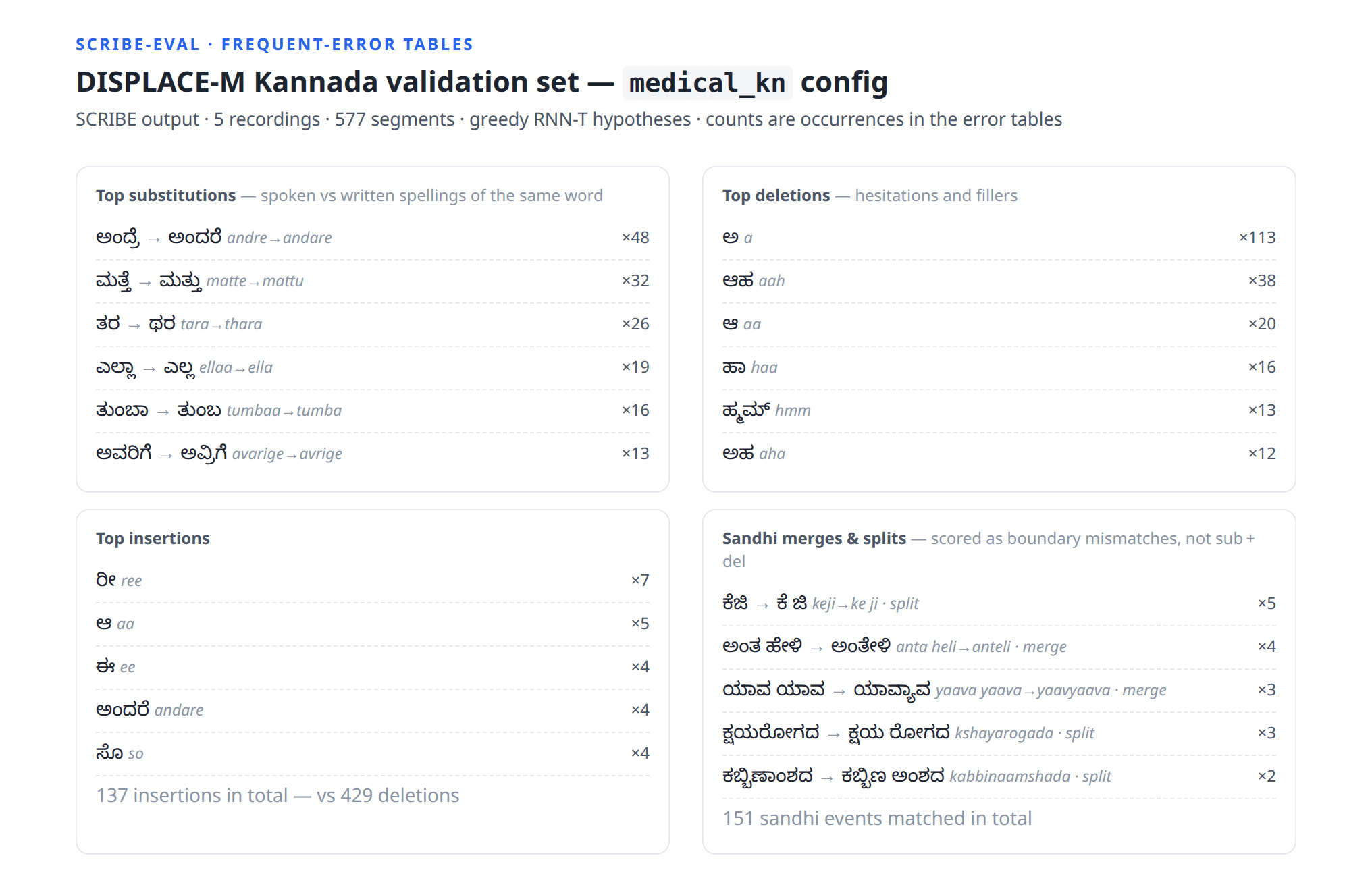Click the SCRIBE-EVAL frequent-error tables header
The image size is (1372, 887).
tap(274, 45)
